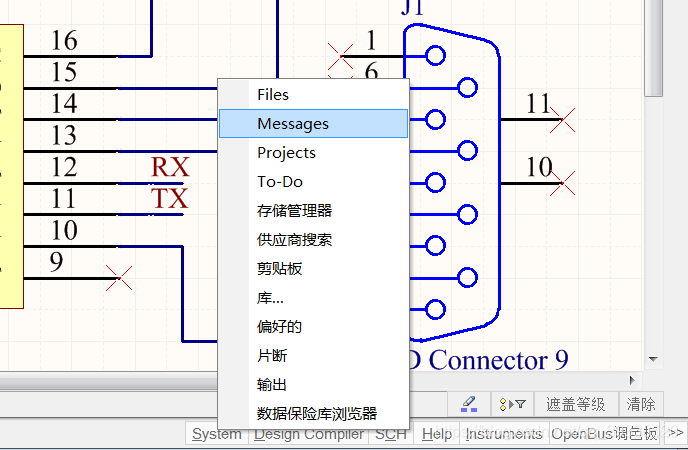Click pin 9 number on the IC
Viewport: 688px width, 450px height.
coord(56,262)
